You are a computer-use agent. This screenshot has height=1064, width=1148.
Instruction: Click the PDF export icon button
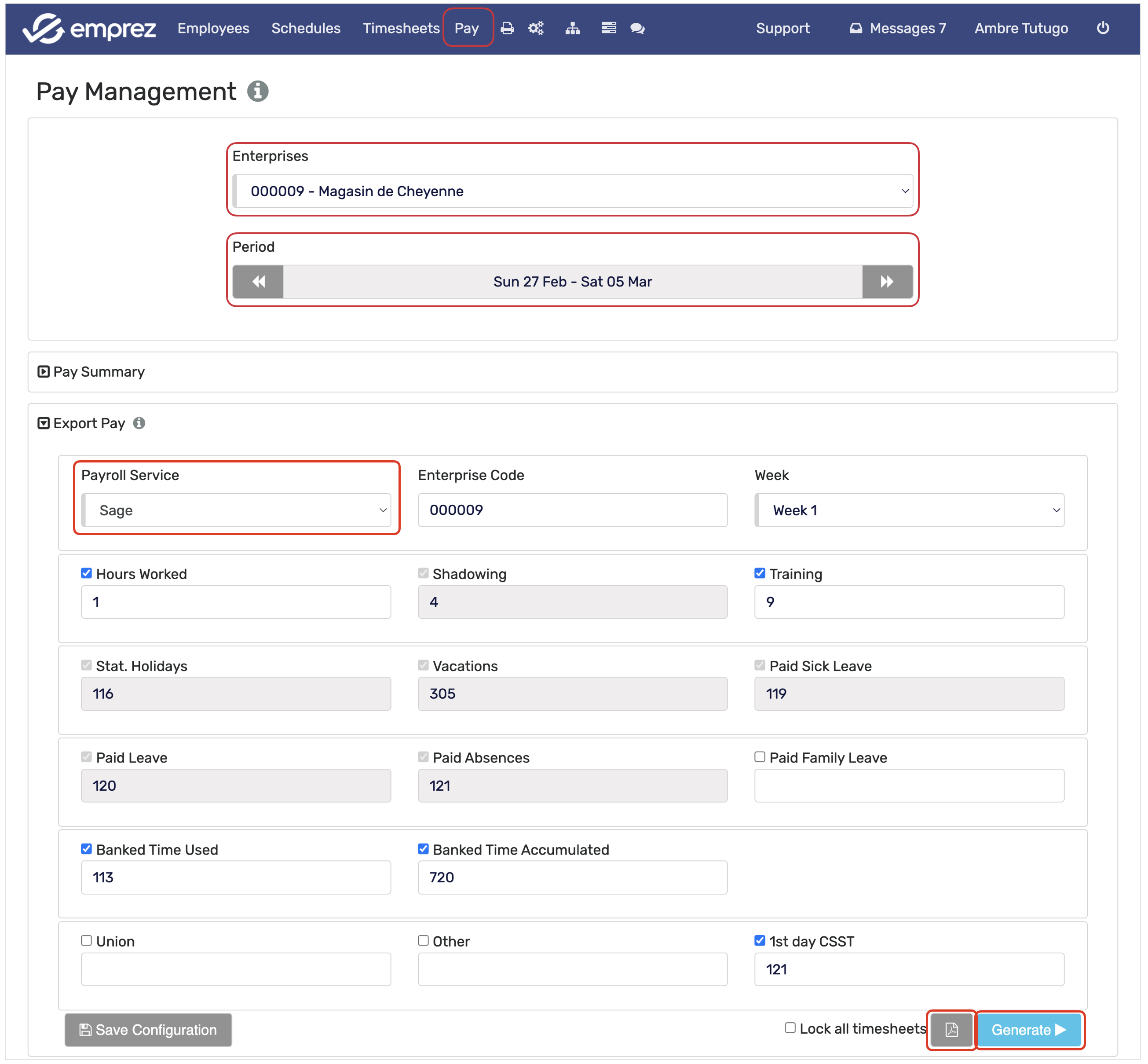point(951,1030)
